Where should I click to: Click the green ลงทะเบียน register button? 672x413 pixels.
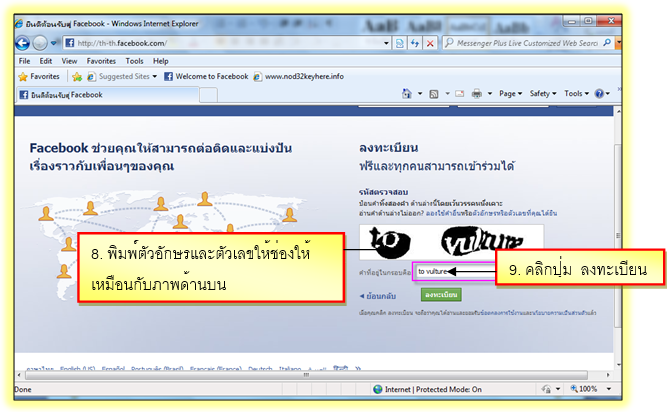tap(441, 295)
